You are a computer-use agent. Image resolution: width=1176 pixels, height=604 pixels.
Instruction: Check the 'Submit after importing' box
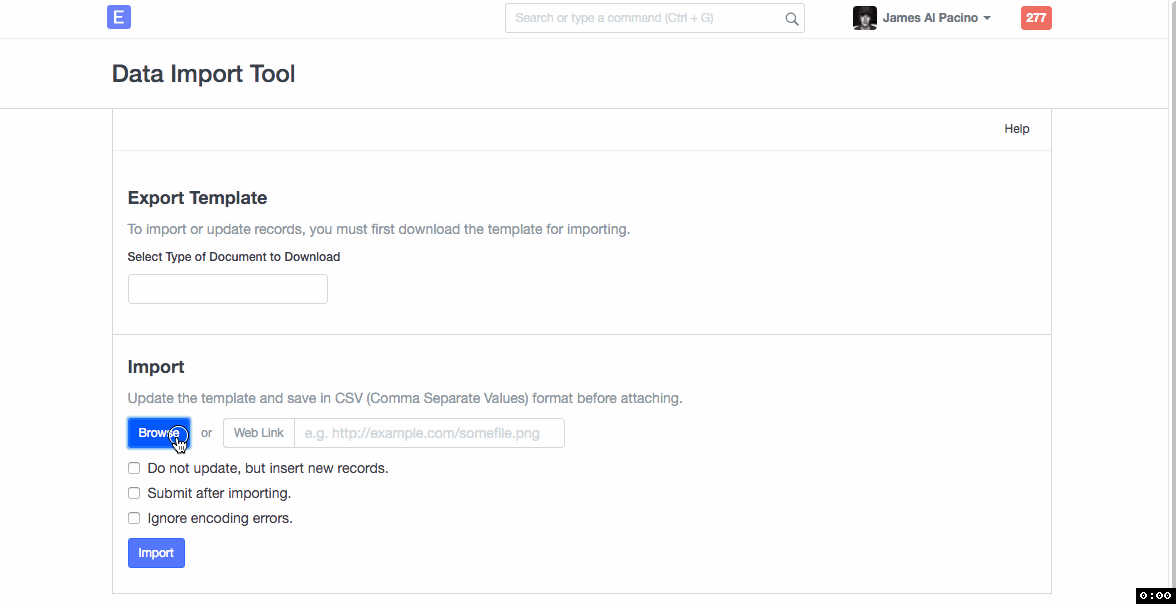[134, 493]
